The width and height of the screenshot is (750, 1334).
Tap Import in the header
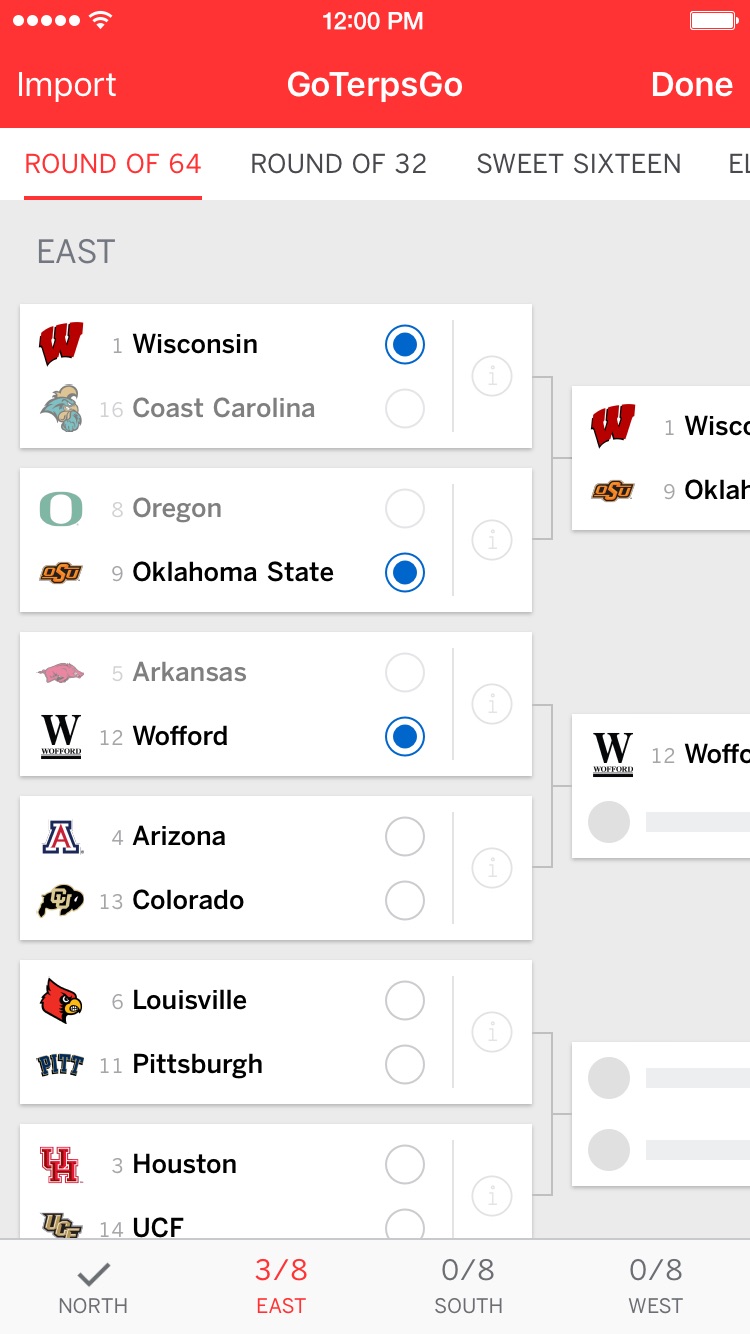pos(67,85)
